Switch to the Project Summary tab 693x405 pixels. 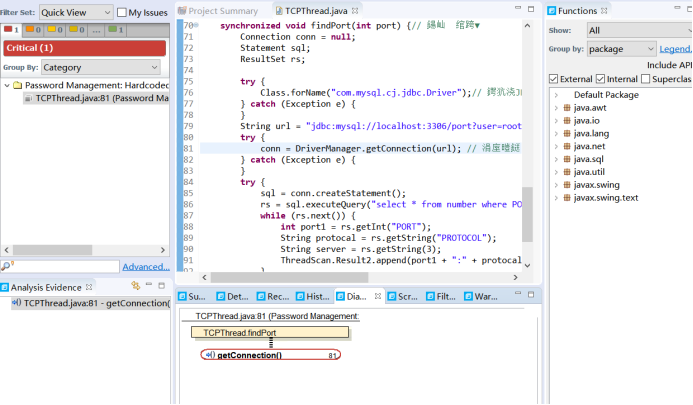click(x=218, y=11)
